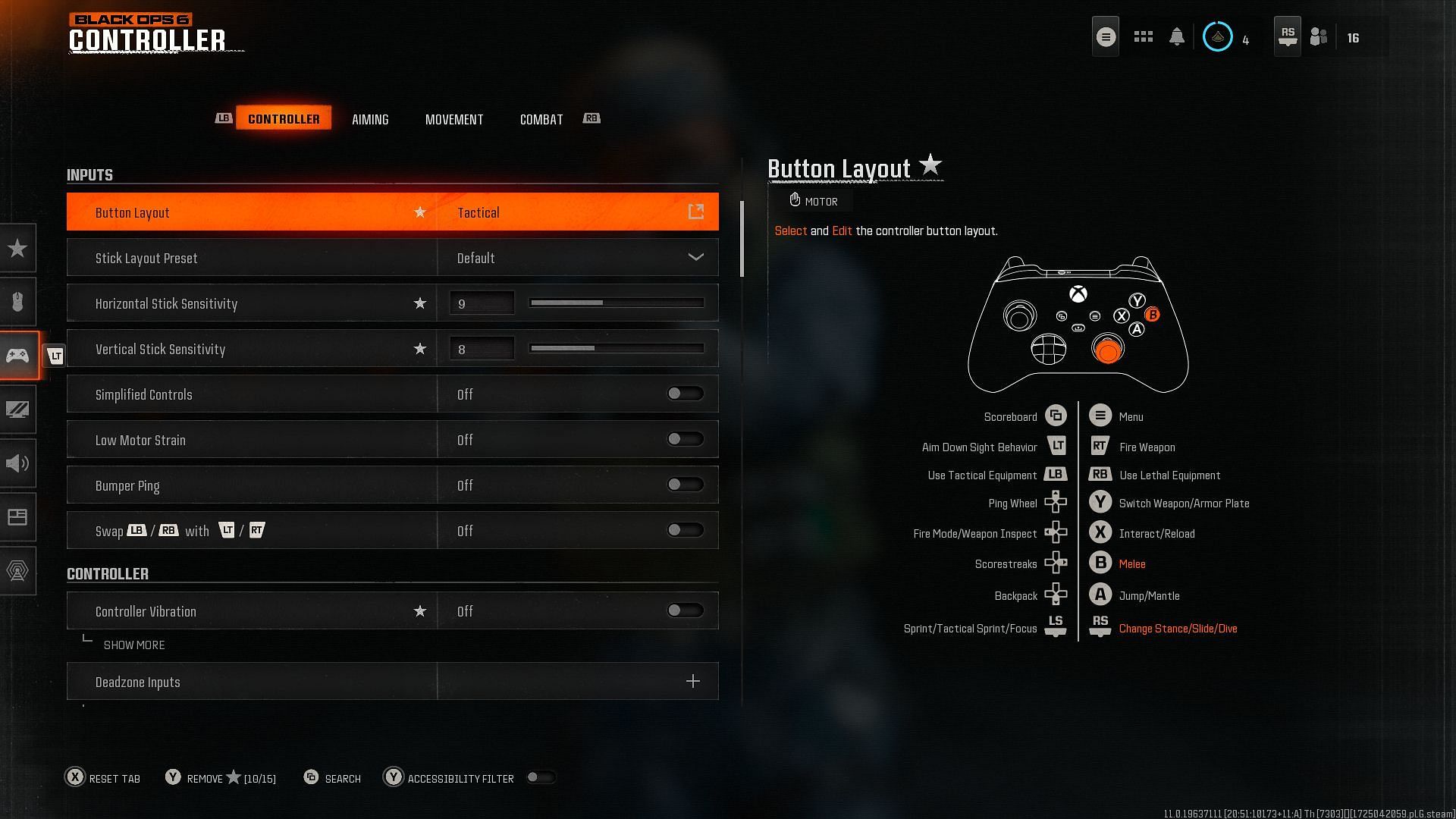Viewport: 1456px width, 819px height.
Task: Toggle the Bumper Ping setting off
Action: [685, 484]
